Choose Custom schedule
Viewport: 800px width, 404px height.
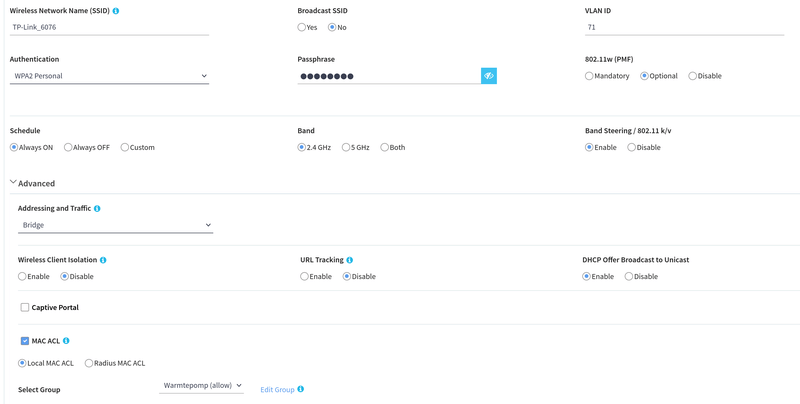click(124, 147)
